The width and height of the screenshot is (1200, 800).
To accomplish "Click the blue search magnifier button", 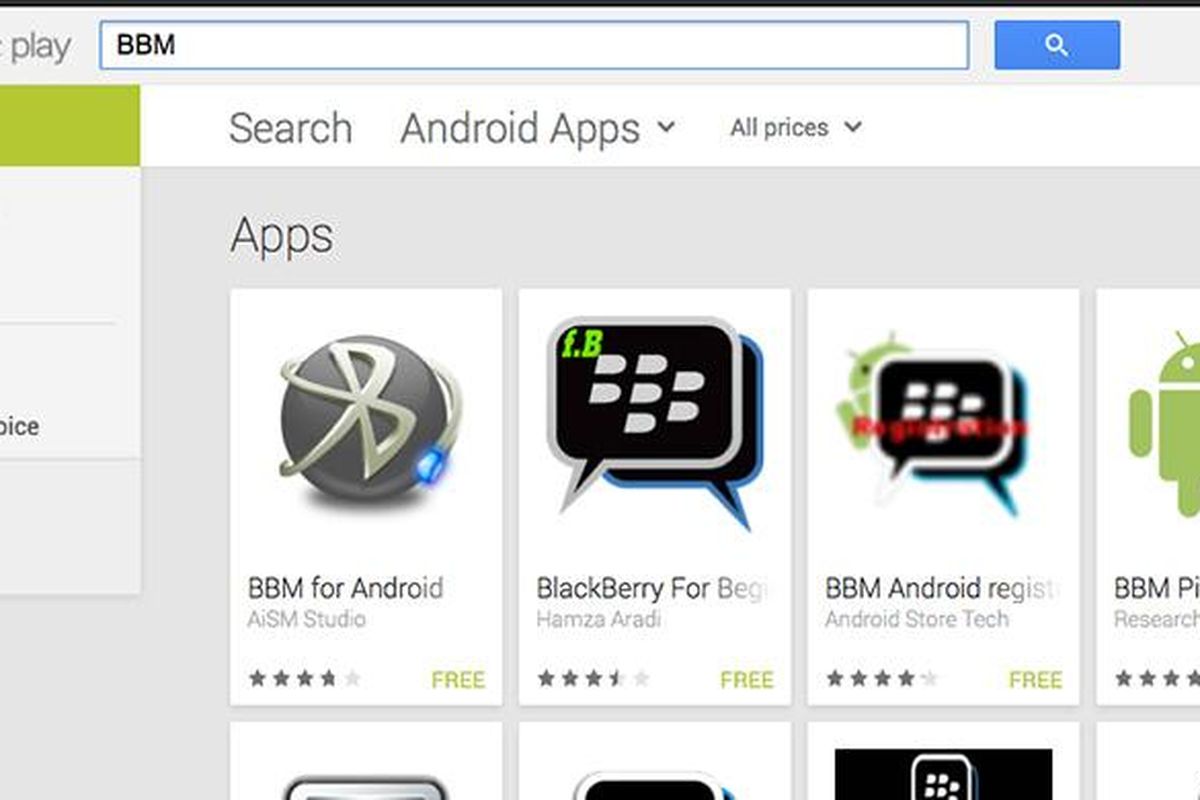I will 1057,45.
